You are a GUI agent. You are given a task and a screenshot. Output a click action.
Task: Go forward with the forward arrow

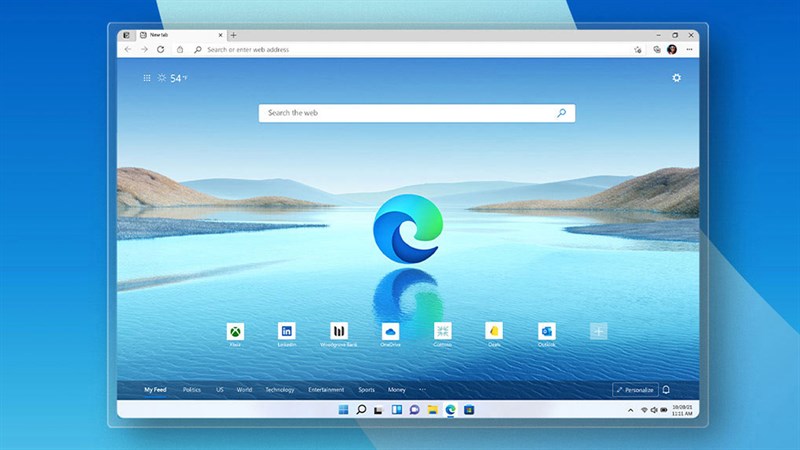(x=144, y=49)
